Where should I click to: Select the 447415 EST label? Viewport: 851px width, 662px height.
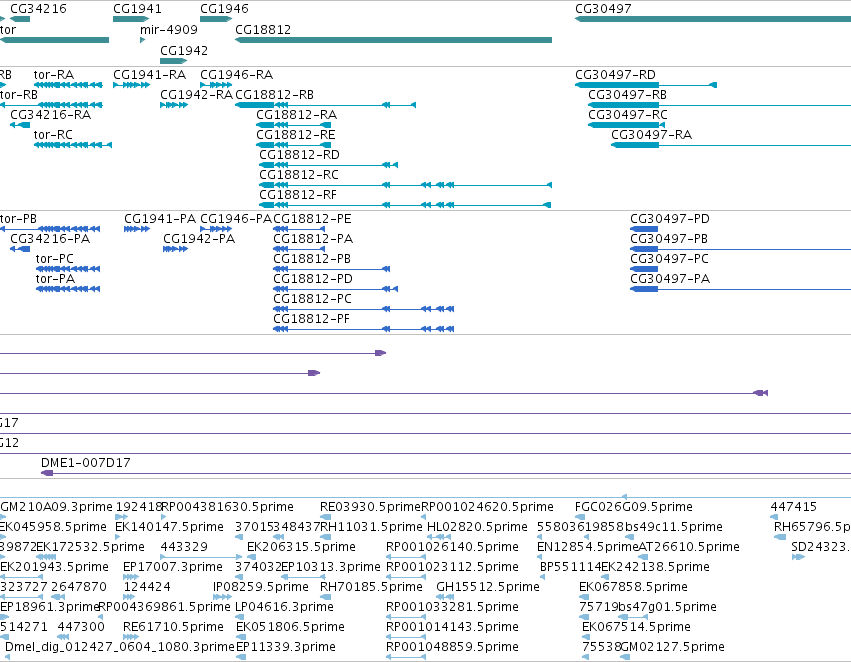793,507
